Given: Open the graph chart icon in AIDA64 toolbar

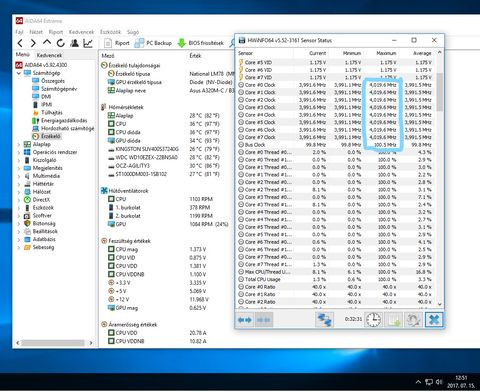Looking at the screenshot, I should [88, 43].
